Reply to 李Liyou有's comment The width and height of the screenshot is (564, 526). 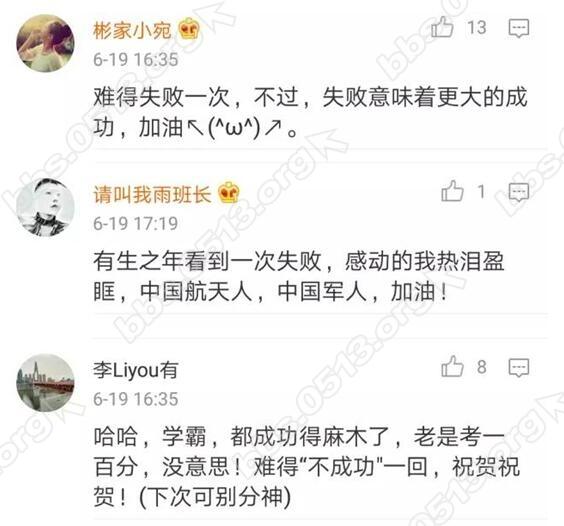tap(519, 368)
